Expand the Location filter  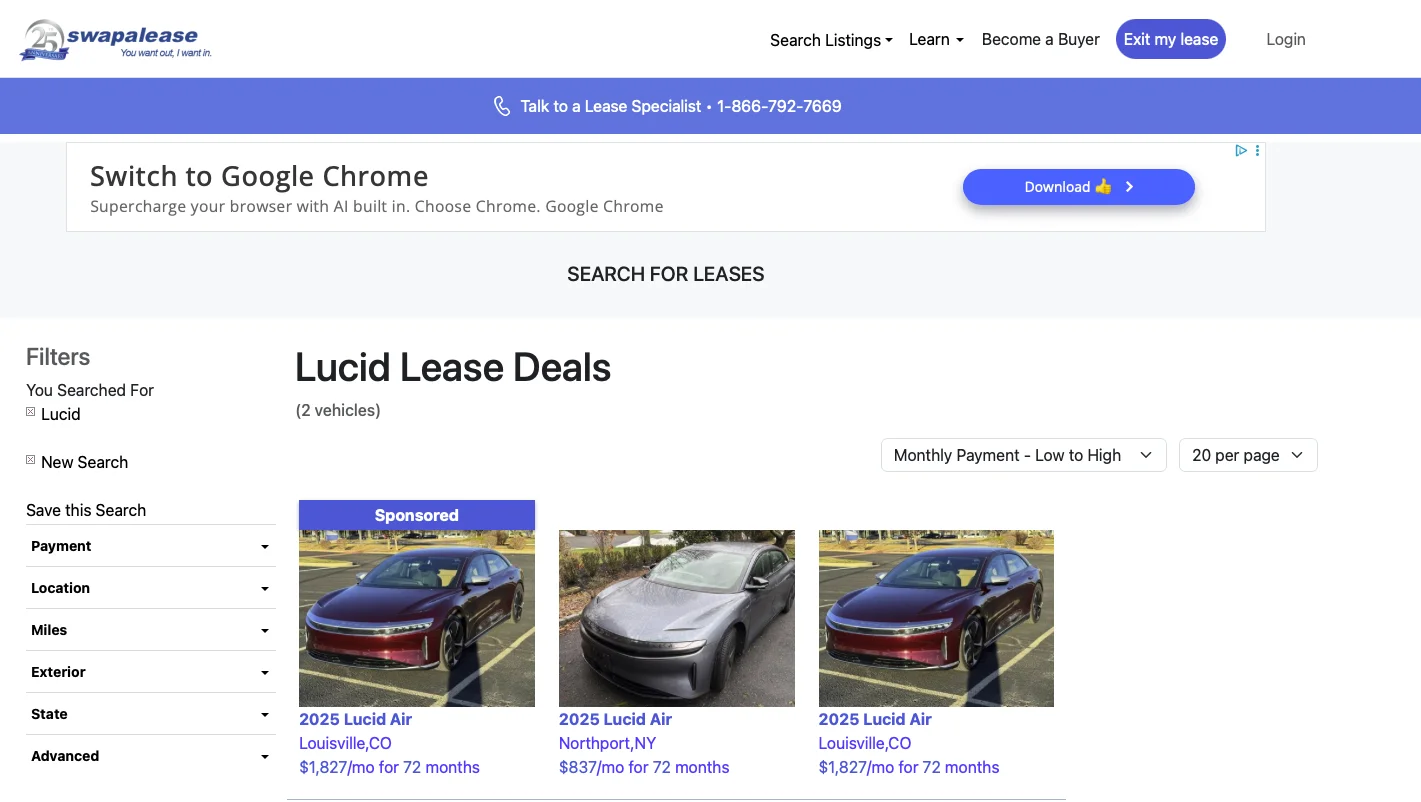click(x=151, y=588)
